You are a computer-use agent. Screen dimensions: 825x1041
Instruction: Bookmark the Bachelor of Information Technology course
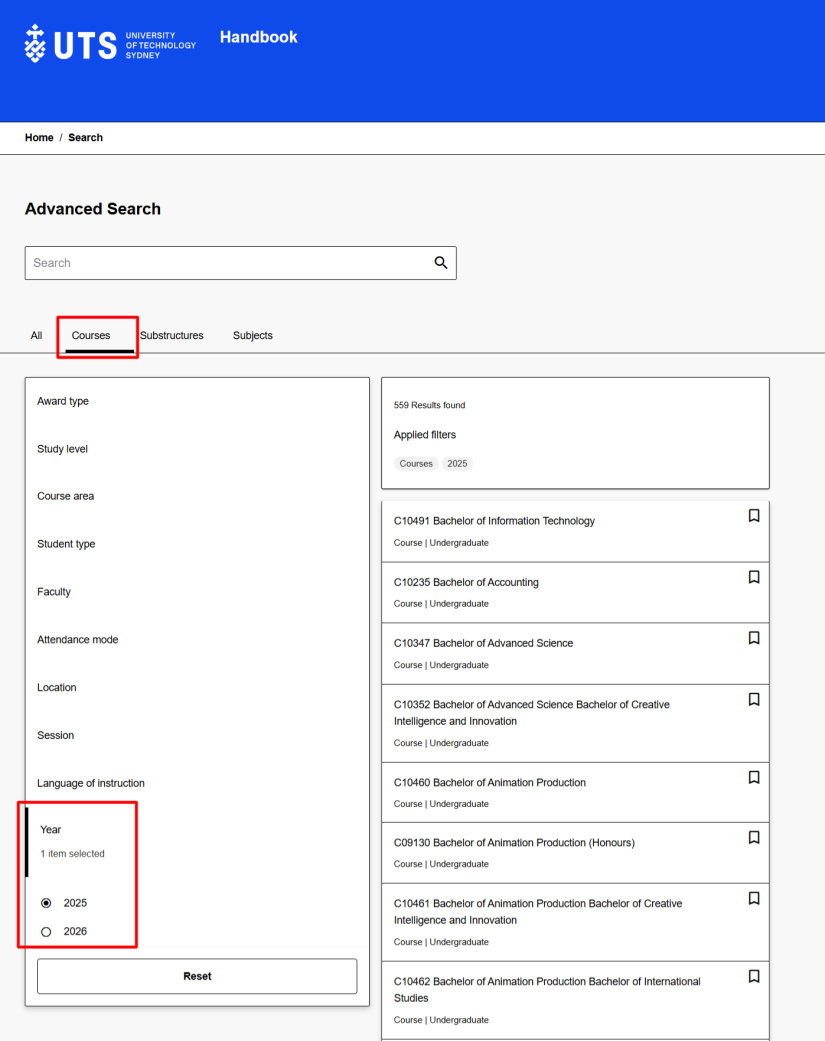coord(753,515)
